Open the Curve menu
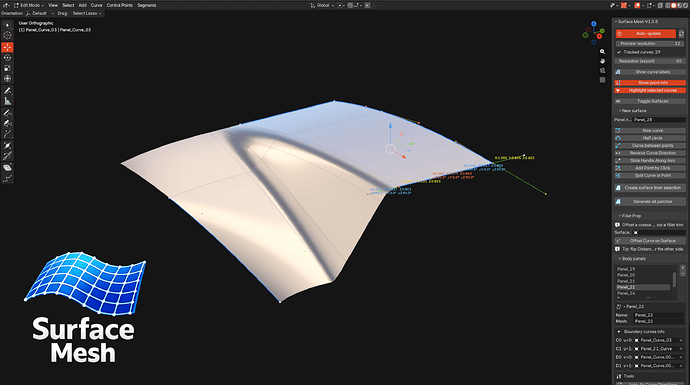Viewport: 690px width, 385px height. click(96, 5)
